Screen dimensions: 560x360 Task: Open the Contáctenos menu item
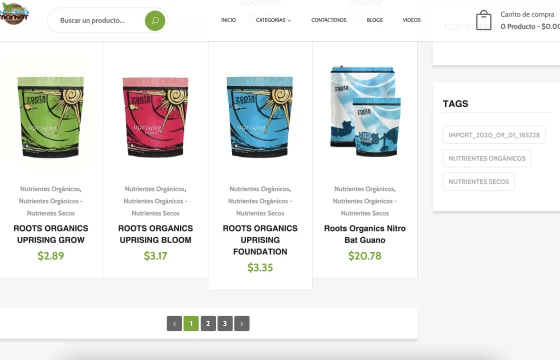pos(329,20)
